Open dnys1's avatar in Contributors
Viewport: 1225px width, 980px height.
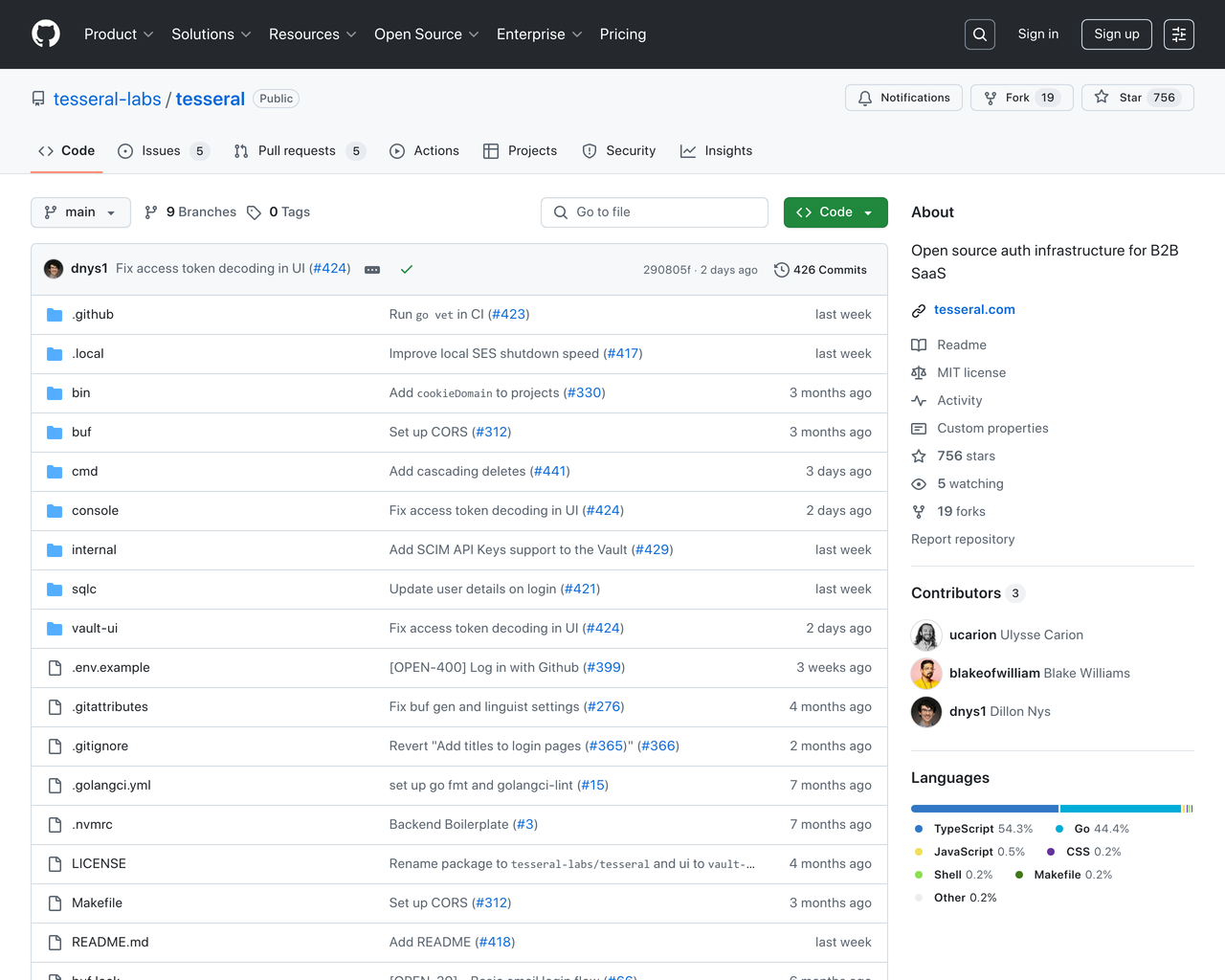[926, 712]
